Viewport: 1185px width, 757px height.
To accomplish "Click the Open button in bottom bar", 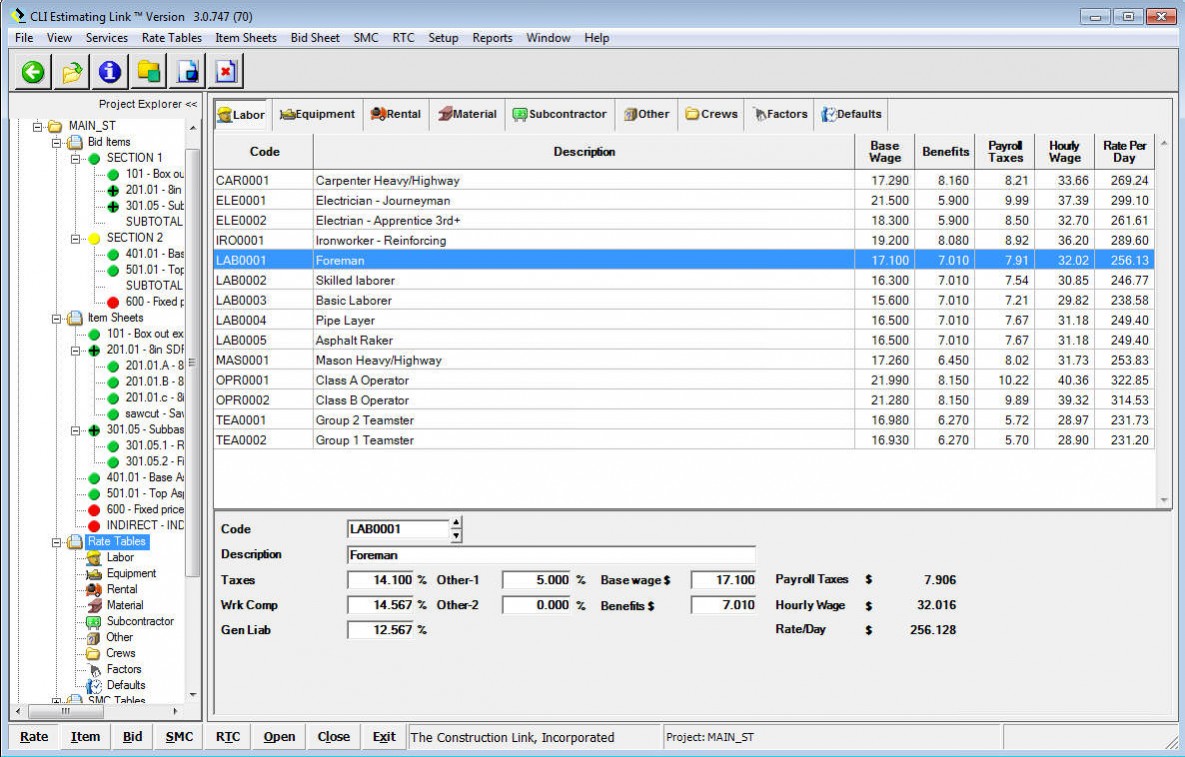I will point(279,737).
